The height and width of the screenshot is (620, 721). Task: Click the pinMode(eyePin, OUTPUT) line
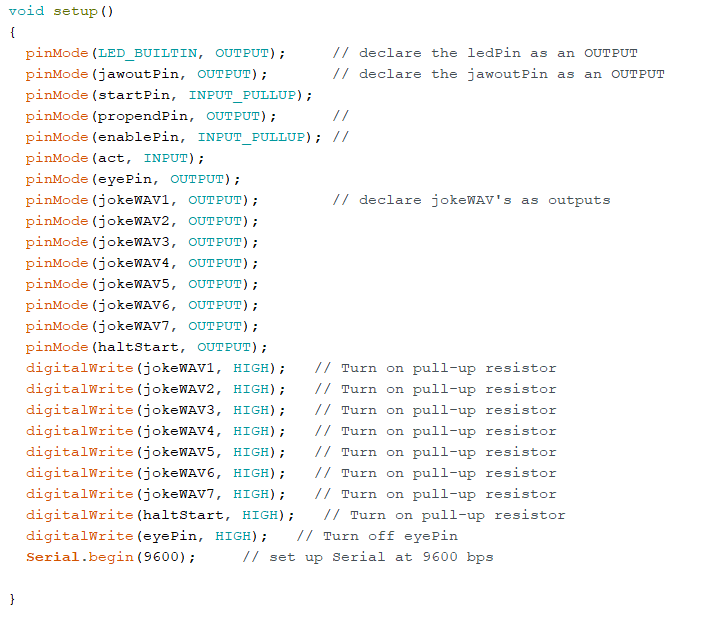coord(133,179)
